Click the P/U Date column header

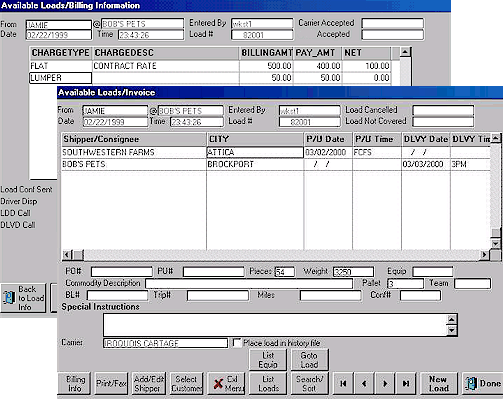(328, 139)
